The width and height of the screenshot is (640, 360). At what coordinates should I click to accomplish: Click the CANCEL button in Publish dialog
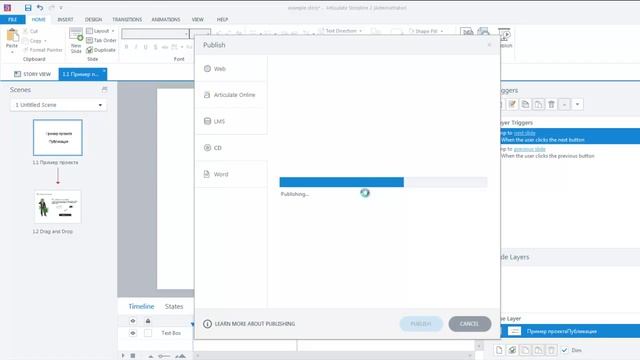click(x=469, y=324)
